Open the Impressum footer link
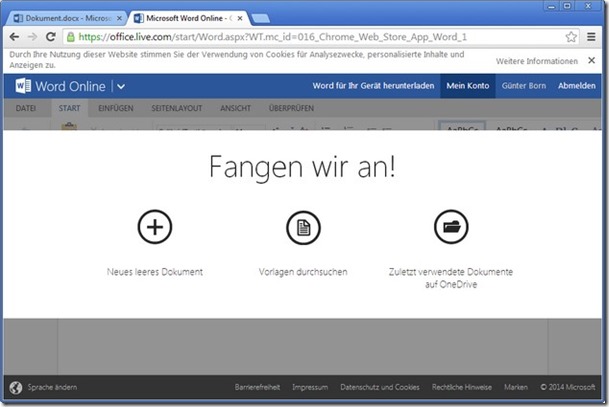 [x=310, y=387]
